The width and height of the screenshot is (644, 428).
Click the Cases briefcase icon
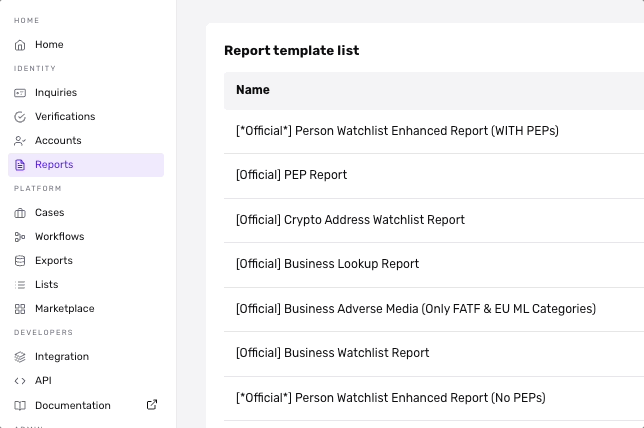(21, 213)
